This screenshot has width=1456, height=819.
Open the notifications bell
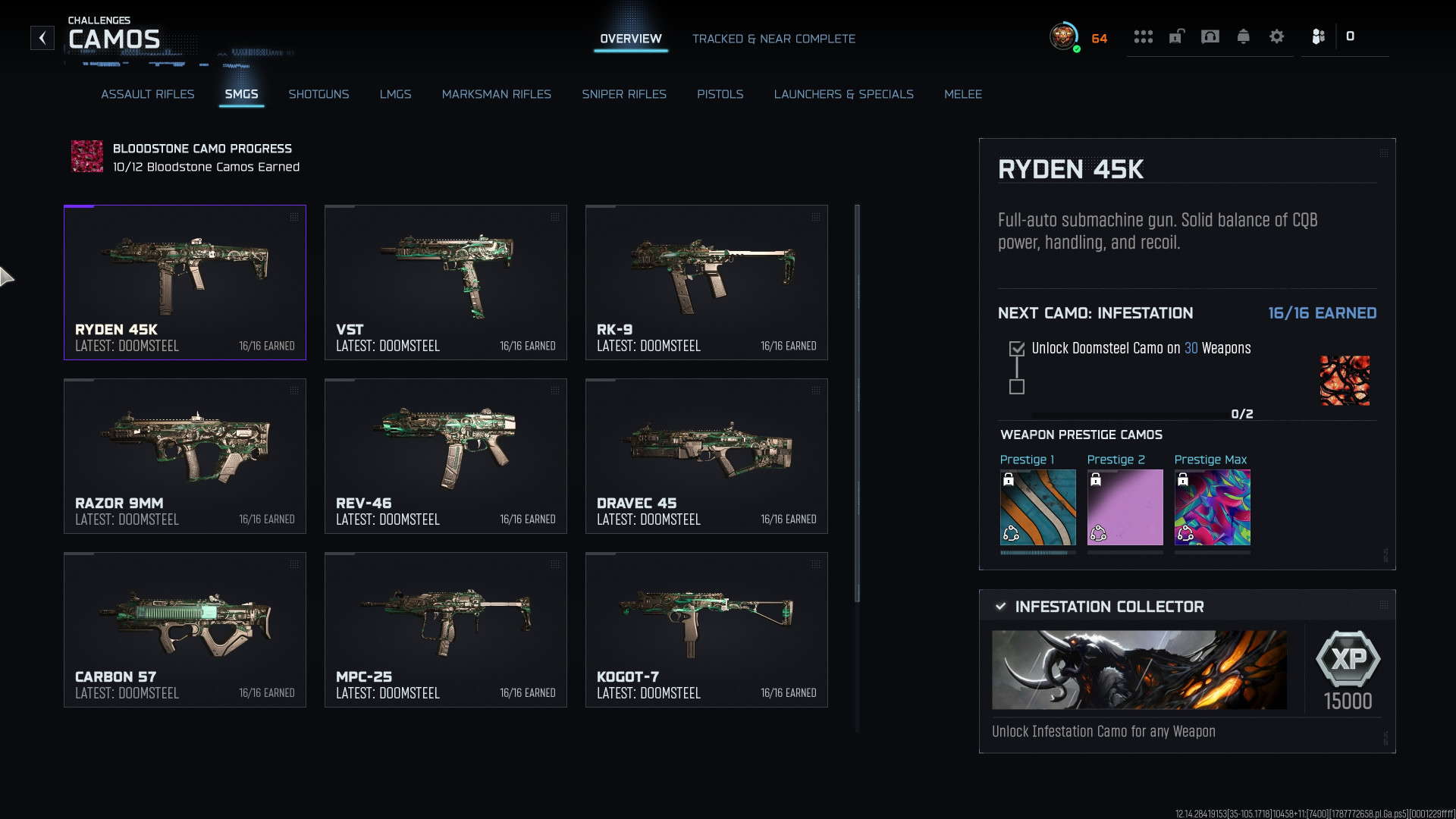pyautogui.click(x=1244, y=36)
